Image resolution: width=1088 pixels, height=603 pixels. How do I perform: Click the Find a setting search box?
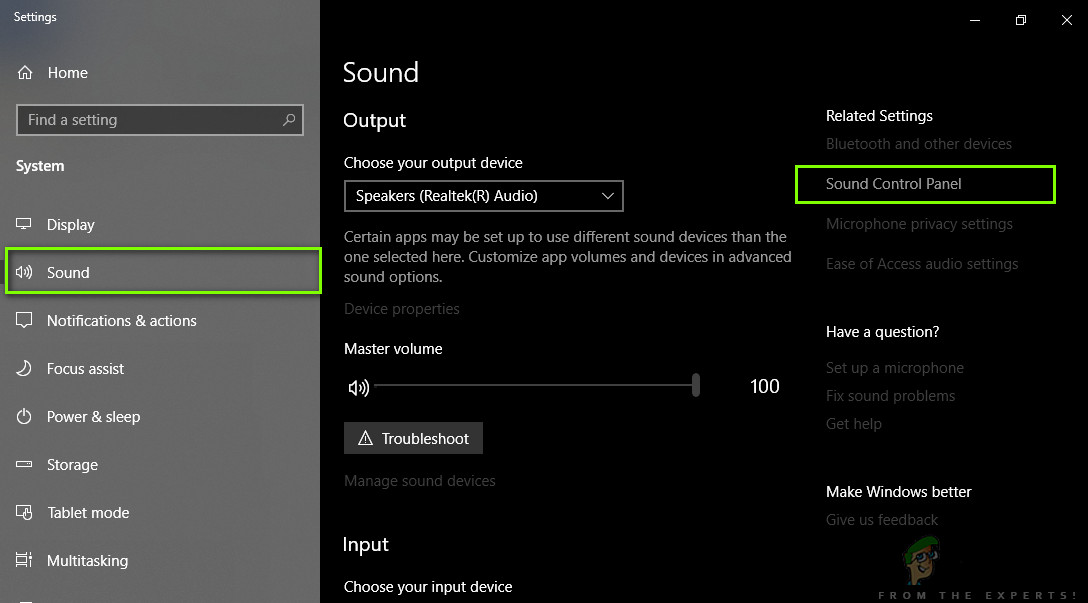[x=150, y=120]
